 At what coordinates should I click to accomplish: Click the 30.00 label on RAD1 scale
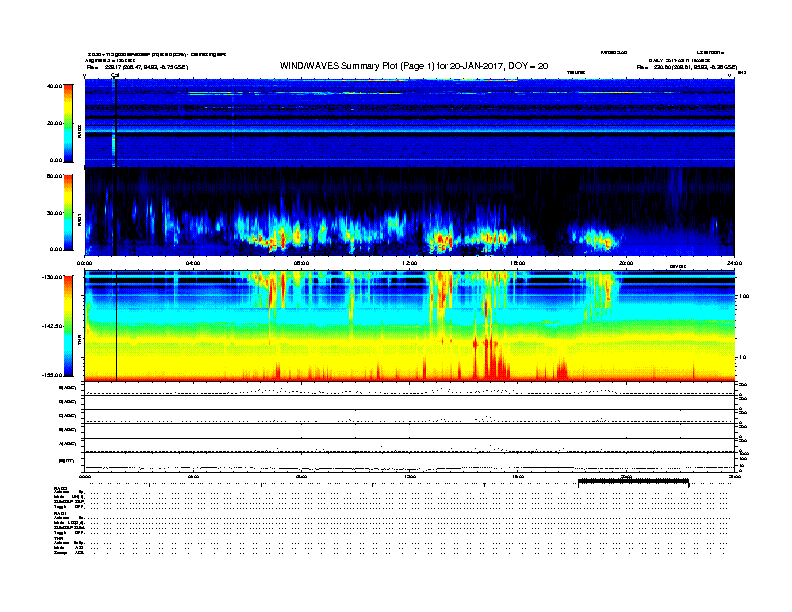(x=54, y=213)
